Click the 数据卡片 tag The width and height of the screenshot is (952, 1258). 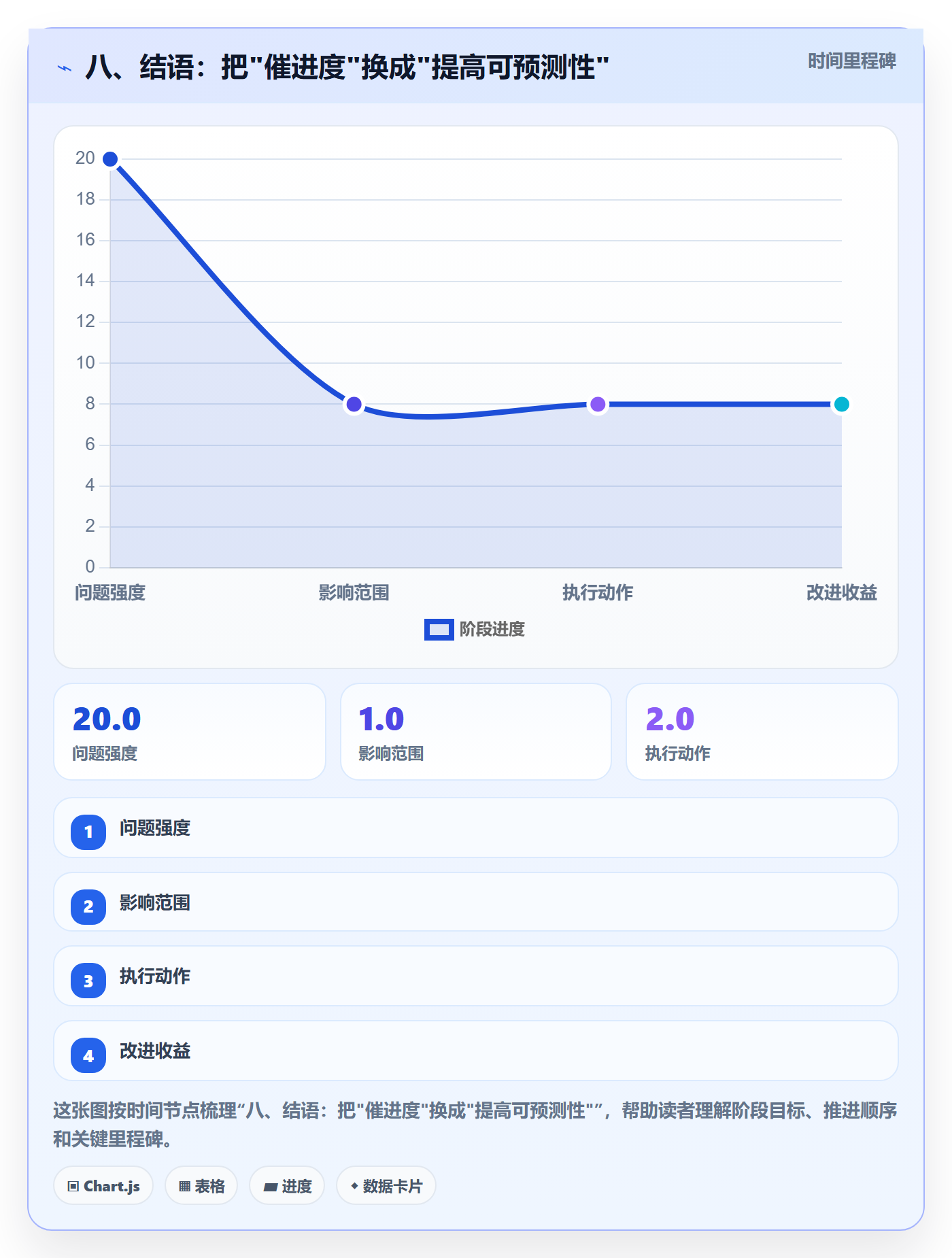[x=386, y=1186]
